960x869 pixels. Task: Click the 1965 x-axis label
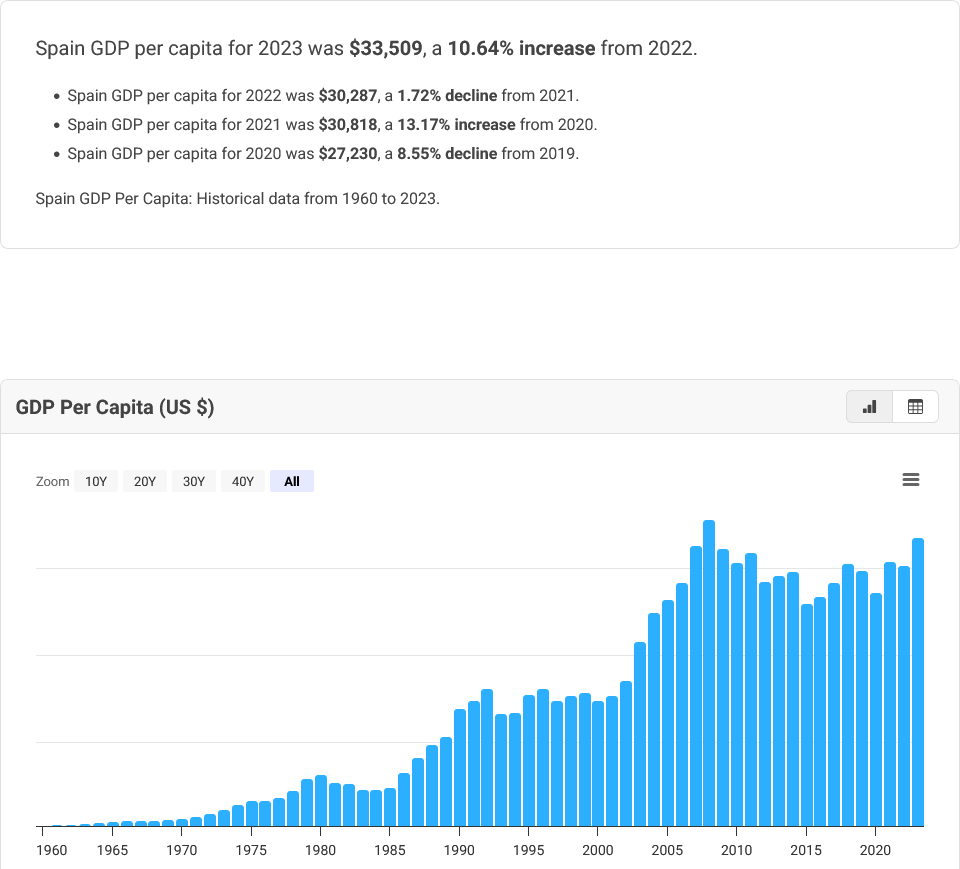113,850
